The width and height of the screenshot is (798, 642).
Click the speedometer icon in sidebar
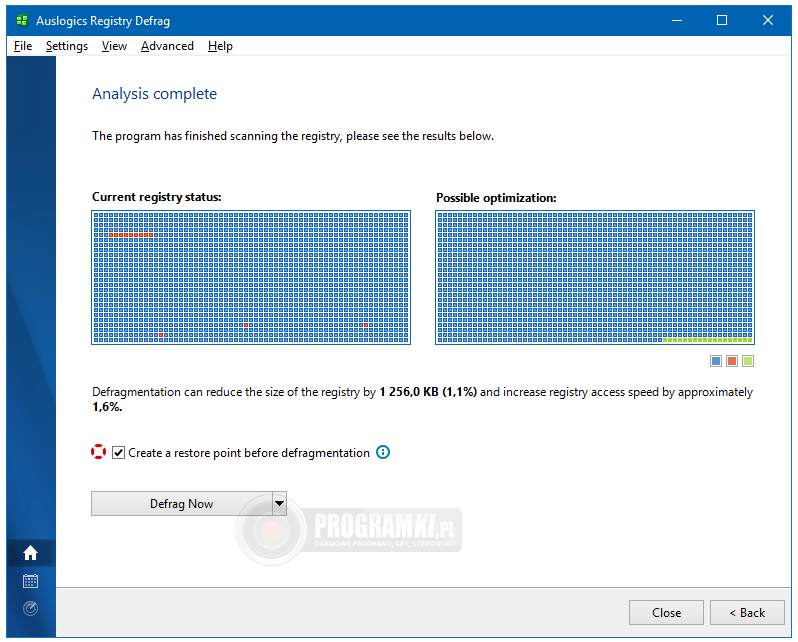coord(31,608)
